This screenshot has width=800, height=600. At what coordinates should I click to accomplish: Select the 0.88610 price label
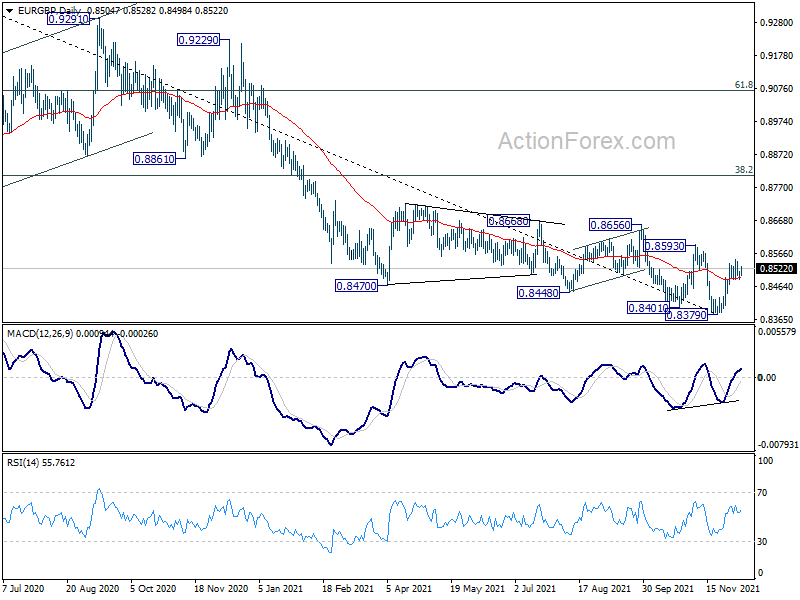154,159
